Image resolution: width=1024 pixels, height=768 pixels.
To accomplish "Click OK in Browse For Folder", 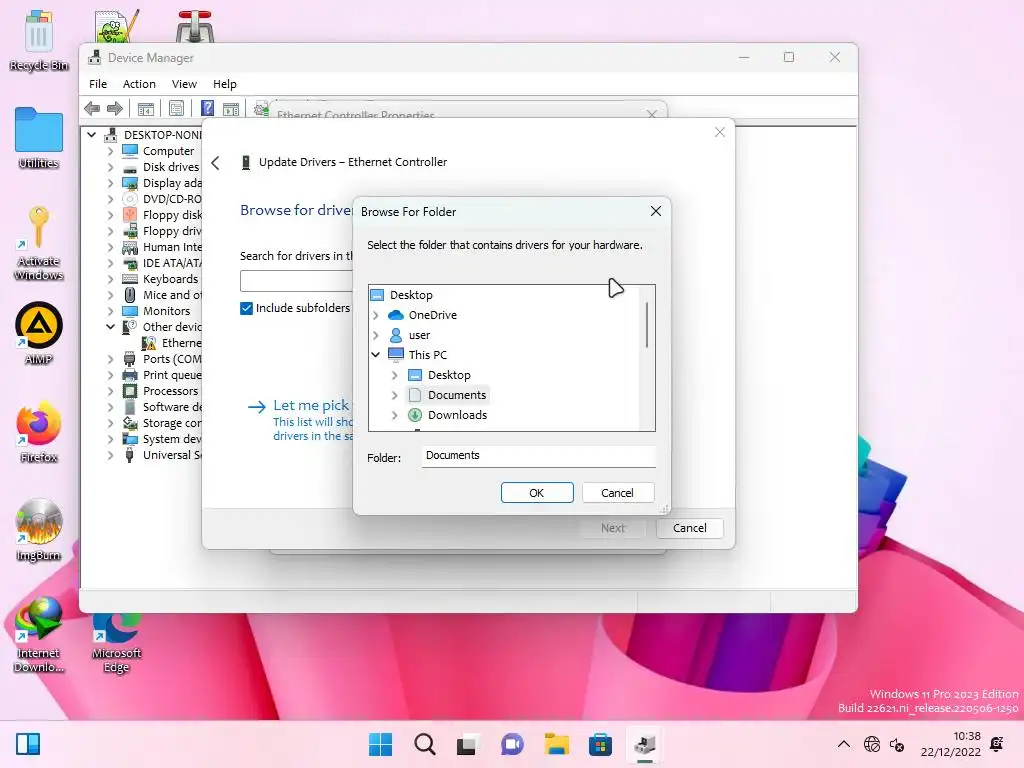I will tap(537, 493).
